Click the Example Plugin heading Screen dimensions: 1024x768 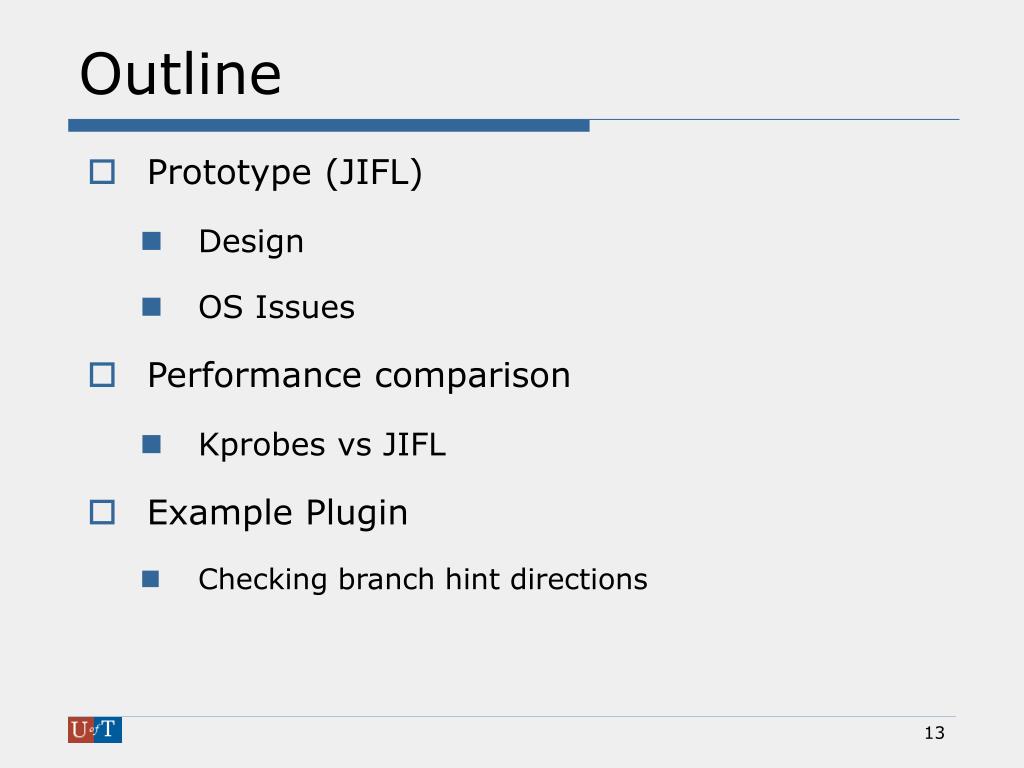tap(278, 513)
